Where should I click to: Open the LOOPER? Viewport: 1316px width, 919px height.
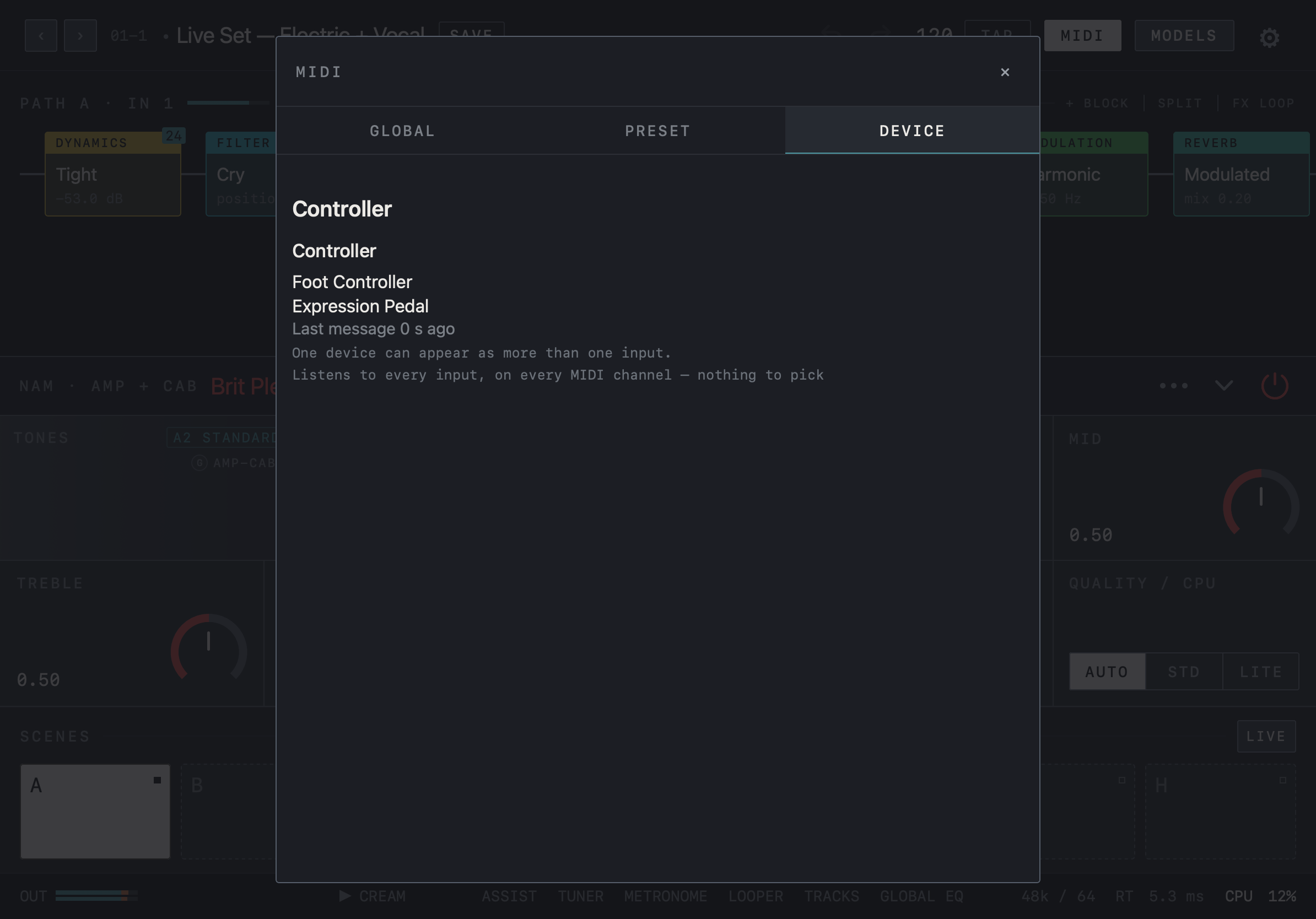click(x=756, y=896)
